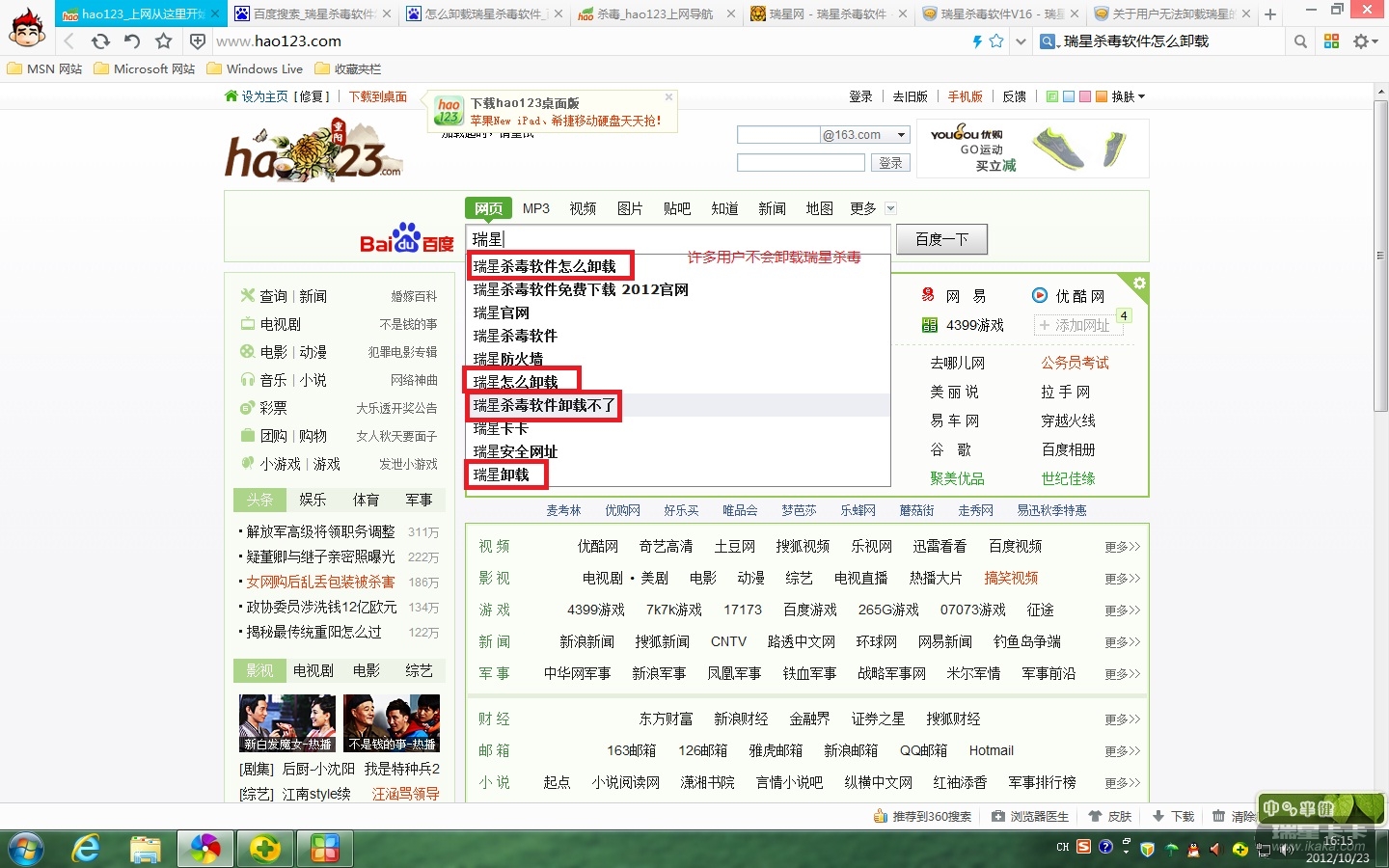1389x868 pixels.
Task: Select the pink skin color swatch
Action: [x=1085, y=96]
